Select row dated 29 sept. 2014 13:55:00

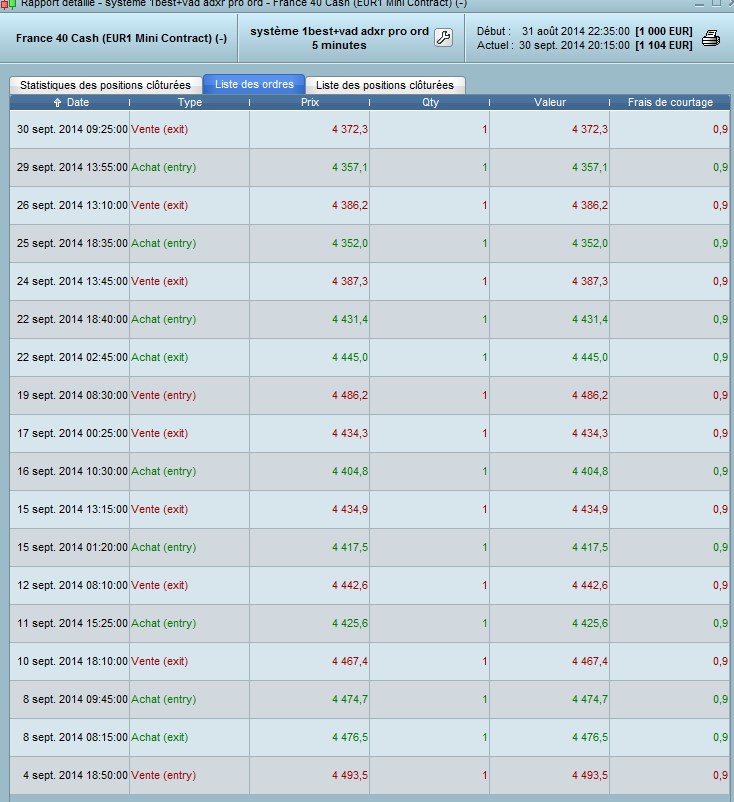tap(369, 168)
